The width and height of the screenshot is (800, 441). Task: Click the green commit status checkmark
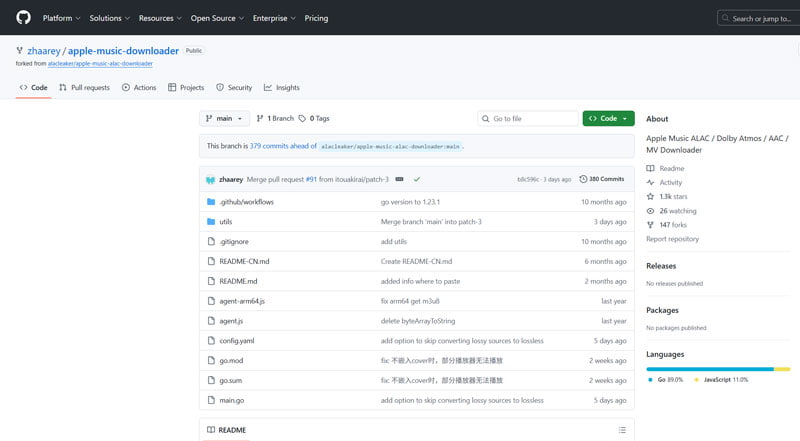416,179
